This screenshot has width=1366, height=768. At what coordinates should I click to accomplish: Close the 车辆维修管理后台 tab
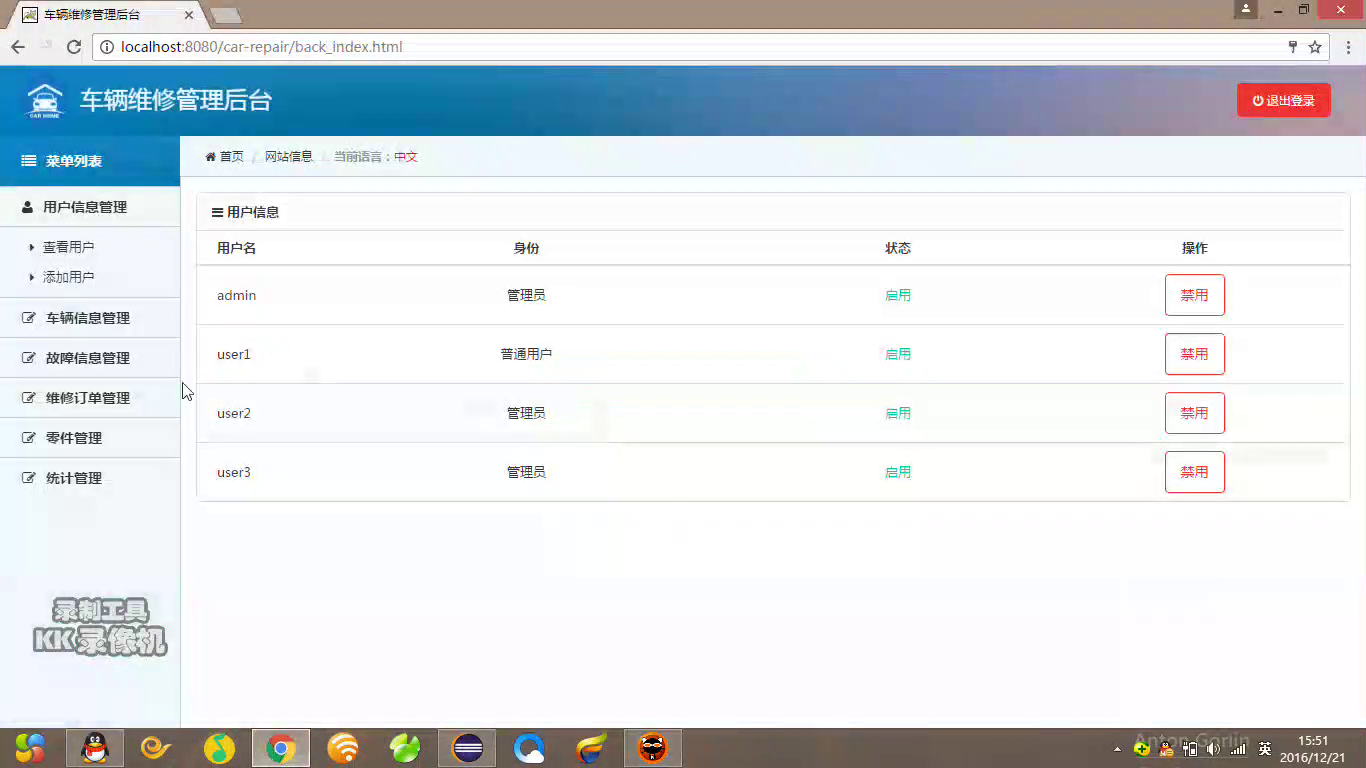[x=189, y=15]
